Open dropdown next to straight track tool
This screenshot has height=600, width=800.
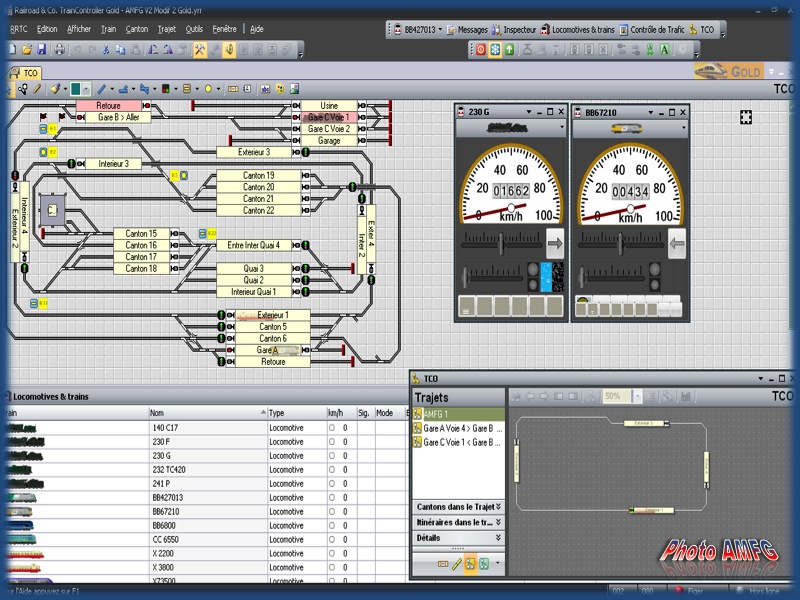tap(112, 89)
